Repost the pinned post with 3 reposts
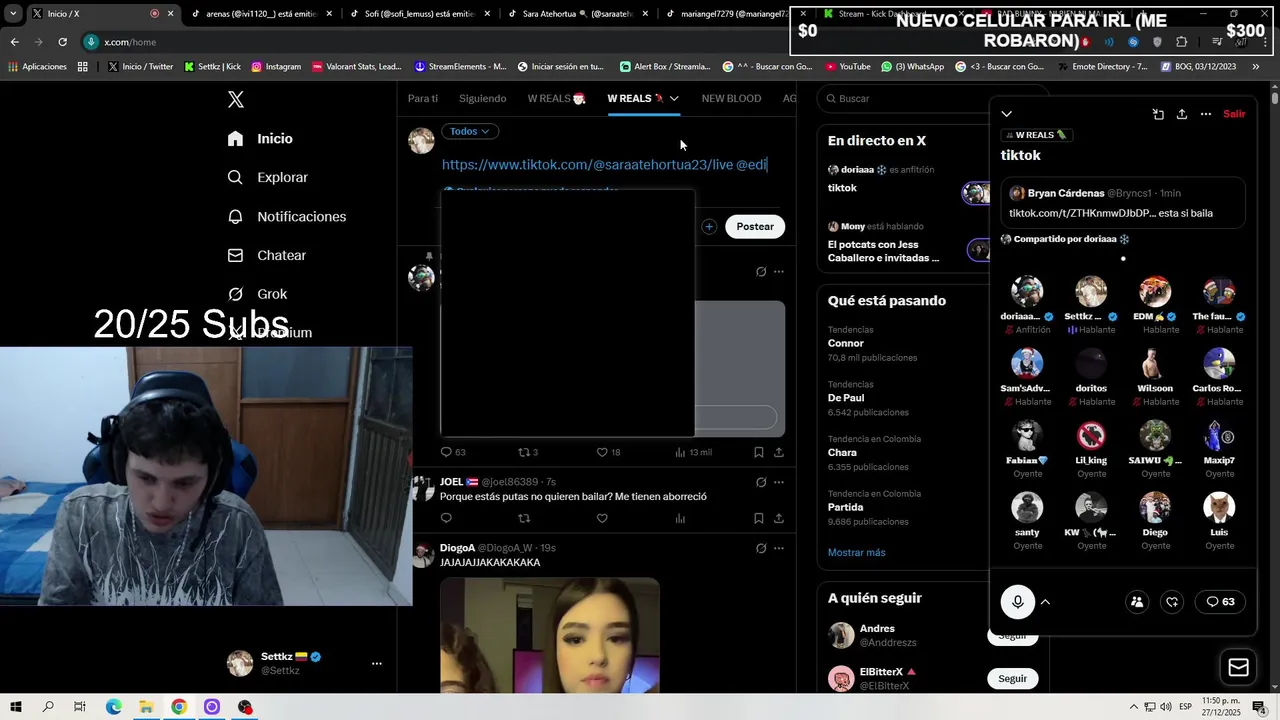Viewport: 1280px width, 720px height. 527,452
